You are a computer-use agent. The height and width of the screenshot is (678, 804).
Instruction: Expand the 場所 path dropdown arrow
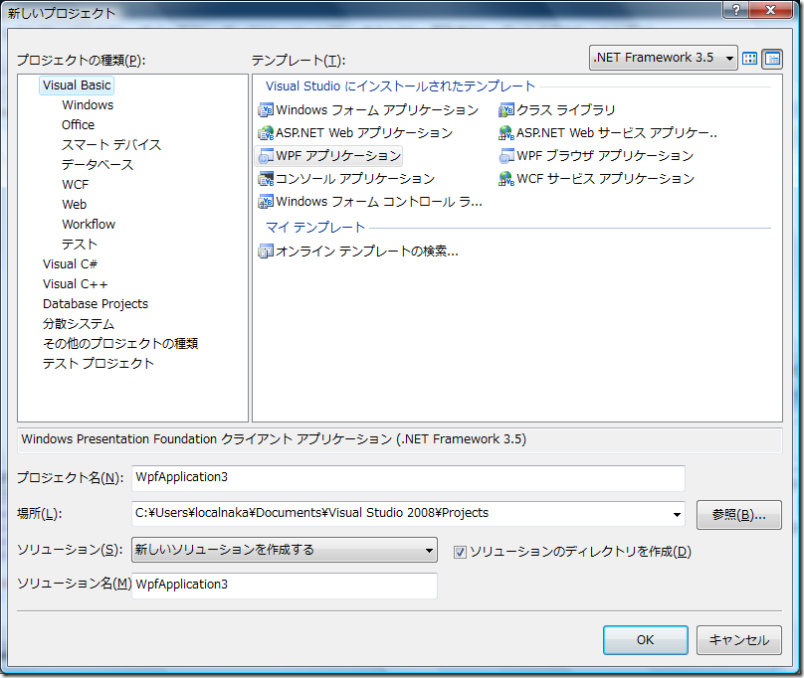(x=677, y=514)
